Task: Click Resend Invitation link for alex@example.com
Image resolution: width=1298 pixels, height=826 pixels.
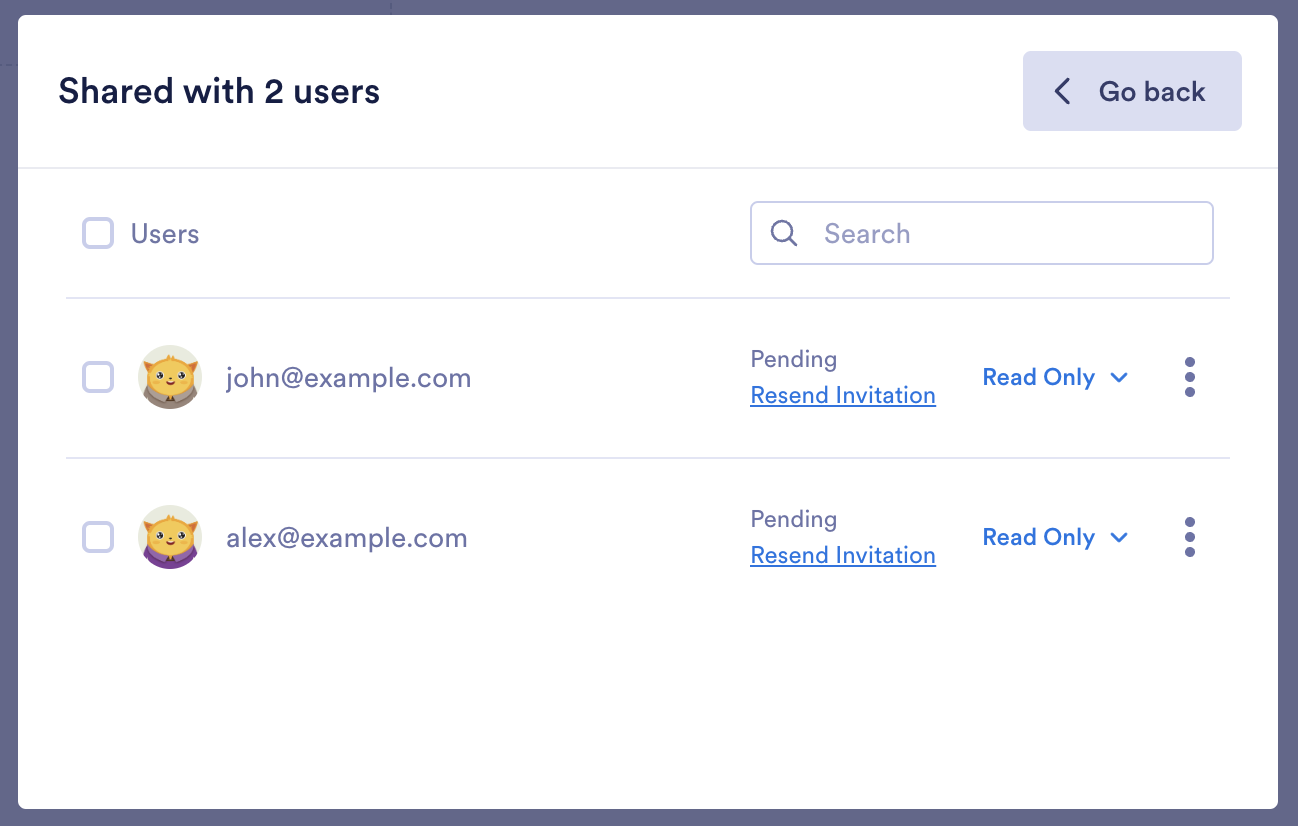Action: pyautogui.click(x=843, y=555)
